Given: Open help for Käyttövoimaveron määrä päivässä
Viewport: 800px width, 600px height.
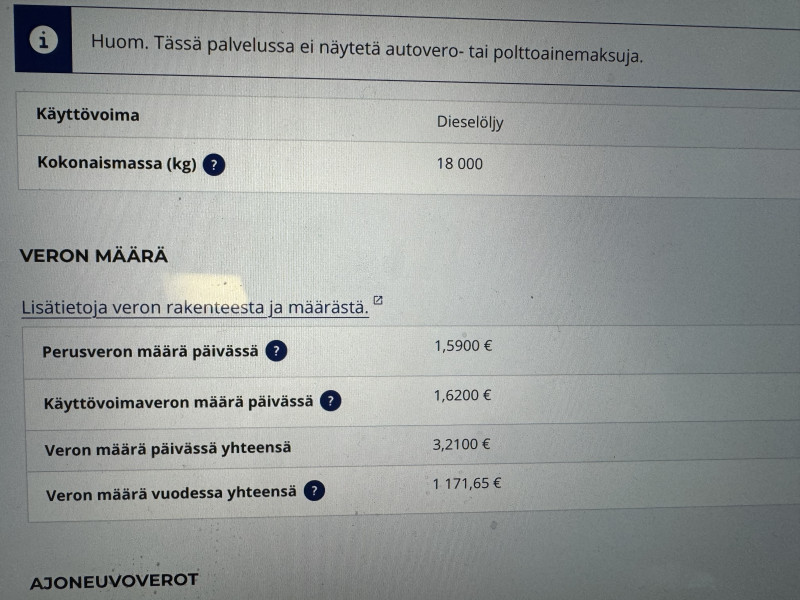Looking at the screenshot, I should point(331,401).
